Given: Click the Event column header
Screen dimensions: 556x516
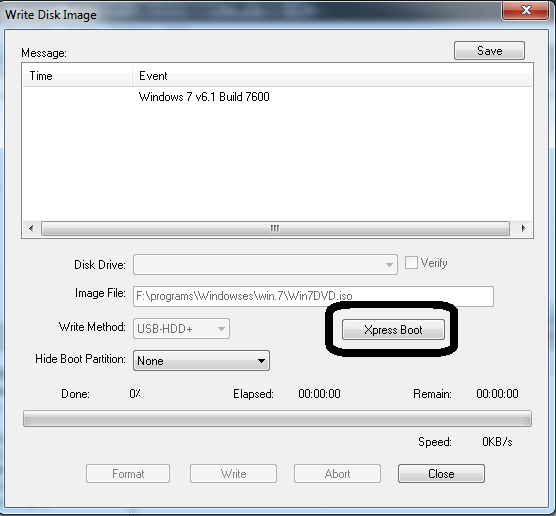Looking at the screenshot, I should coord(332,76).
